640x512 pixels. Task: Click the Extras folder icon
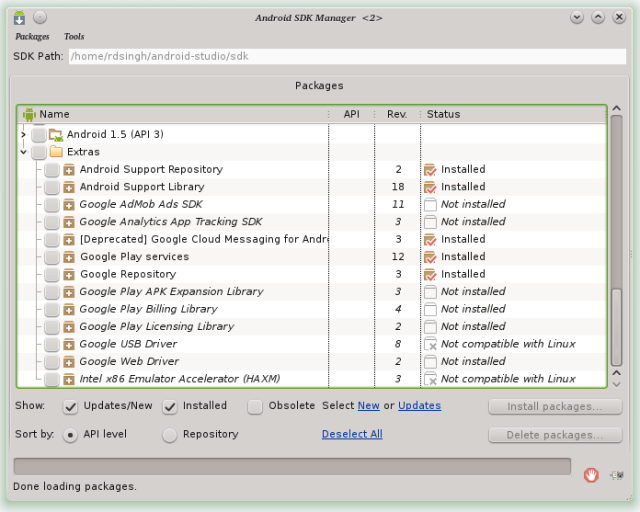point(56,152)
